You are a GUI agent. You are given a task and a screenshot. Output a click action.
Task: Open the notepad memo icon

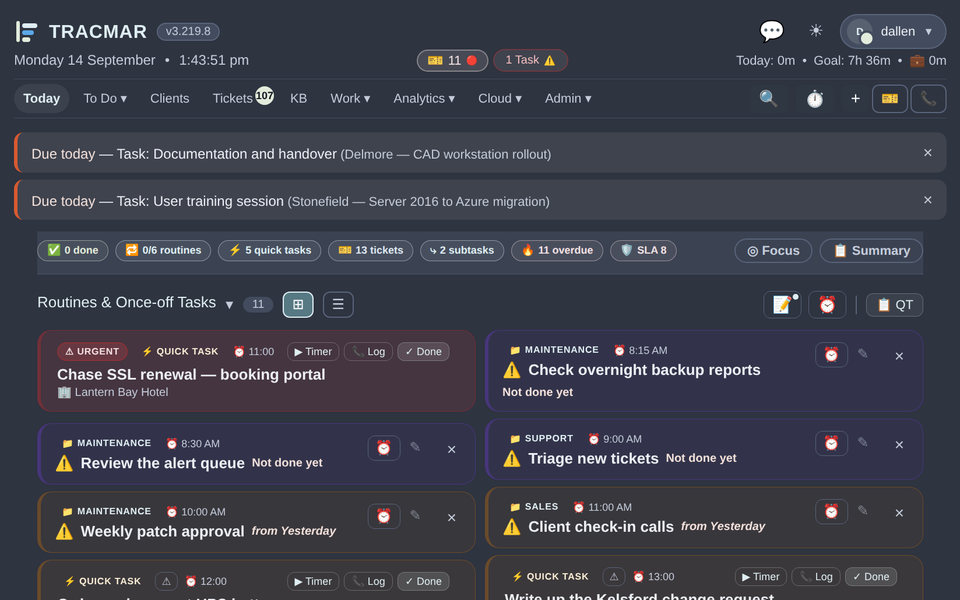tap(782, 304)
